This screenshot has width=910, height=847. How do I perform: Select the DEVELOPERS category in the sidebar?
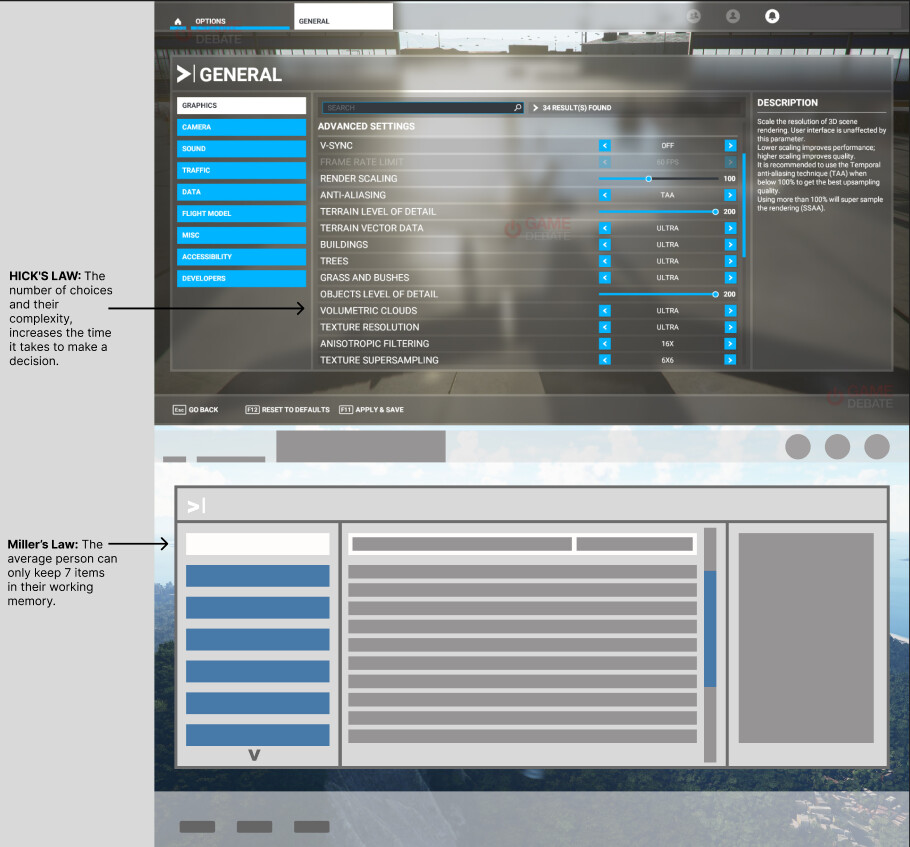point(240,277)
